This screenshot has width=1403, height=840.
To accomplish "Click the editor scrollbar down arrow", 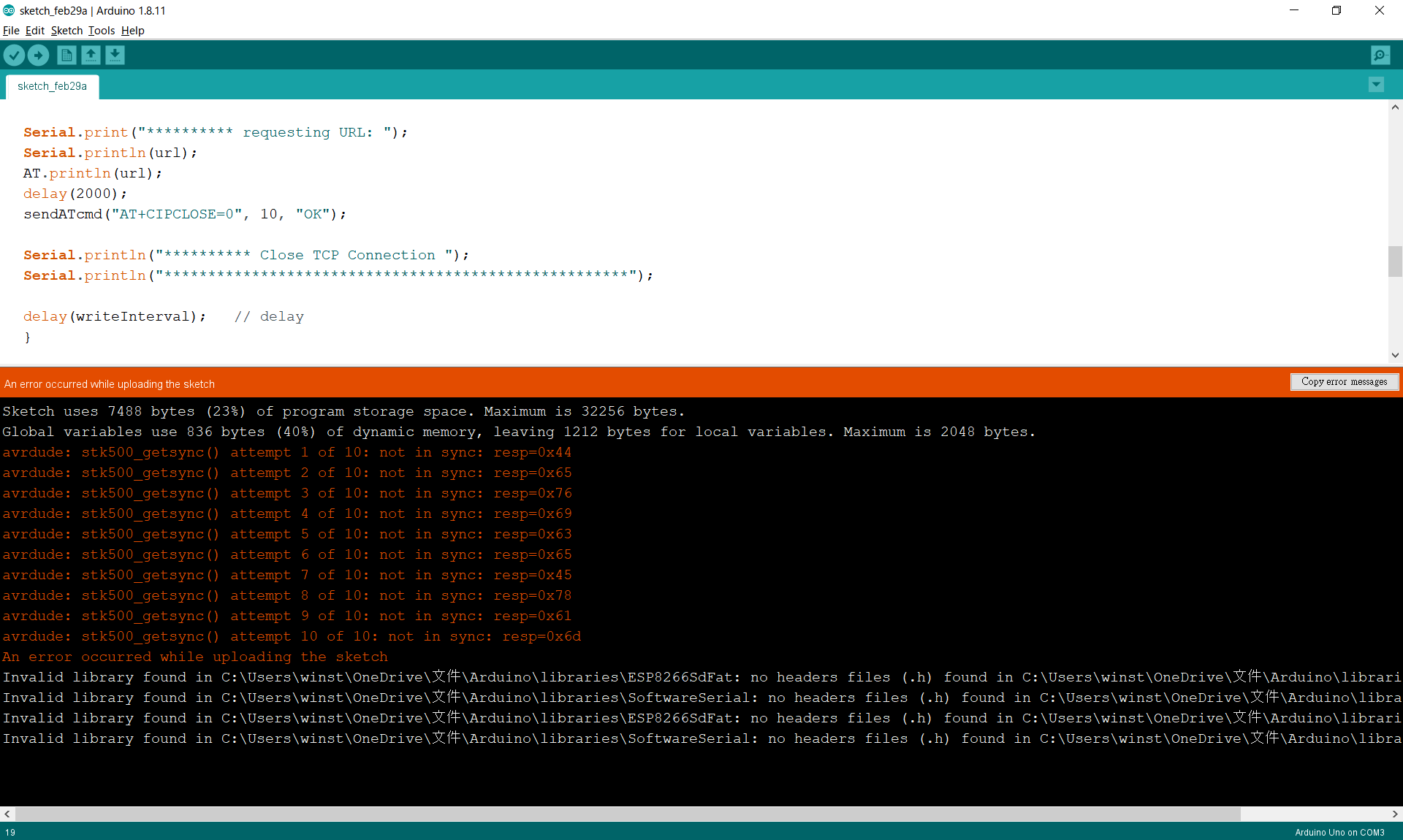I will (1395, 356).
